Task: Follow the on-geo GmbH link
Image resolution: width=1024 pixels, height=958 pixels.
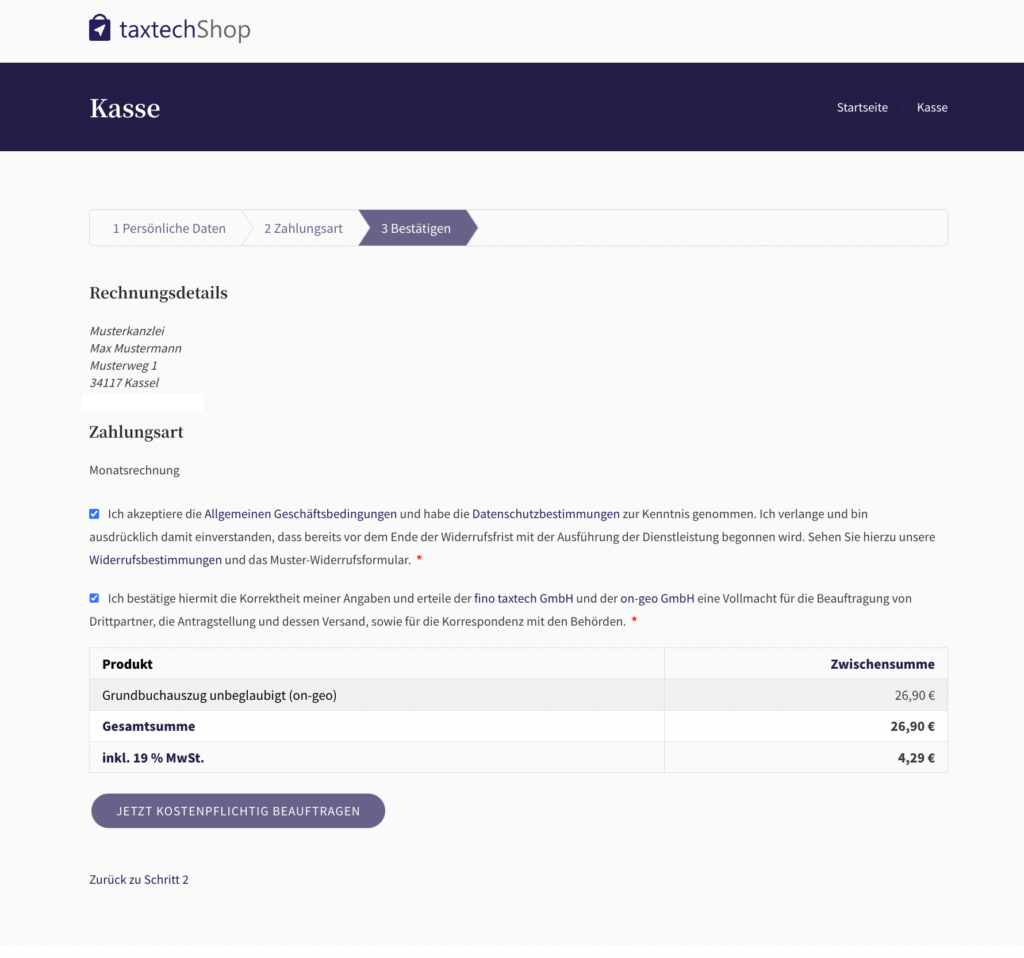Action: pyautogui.click(x=657, y=598)
